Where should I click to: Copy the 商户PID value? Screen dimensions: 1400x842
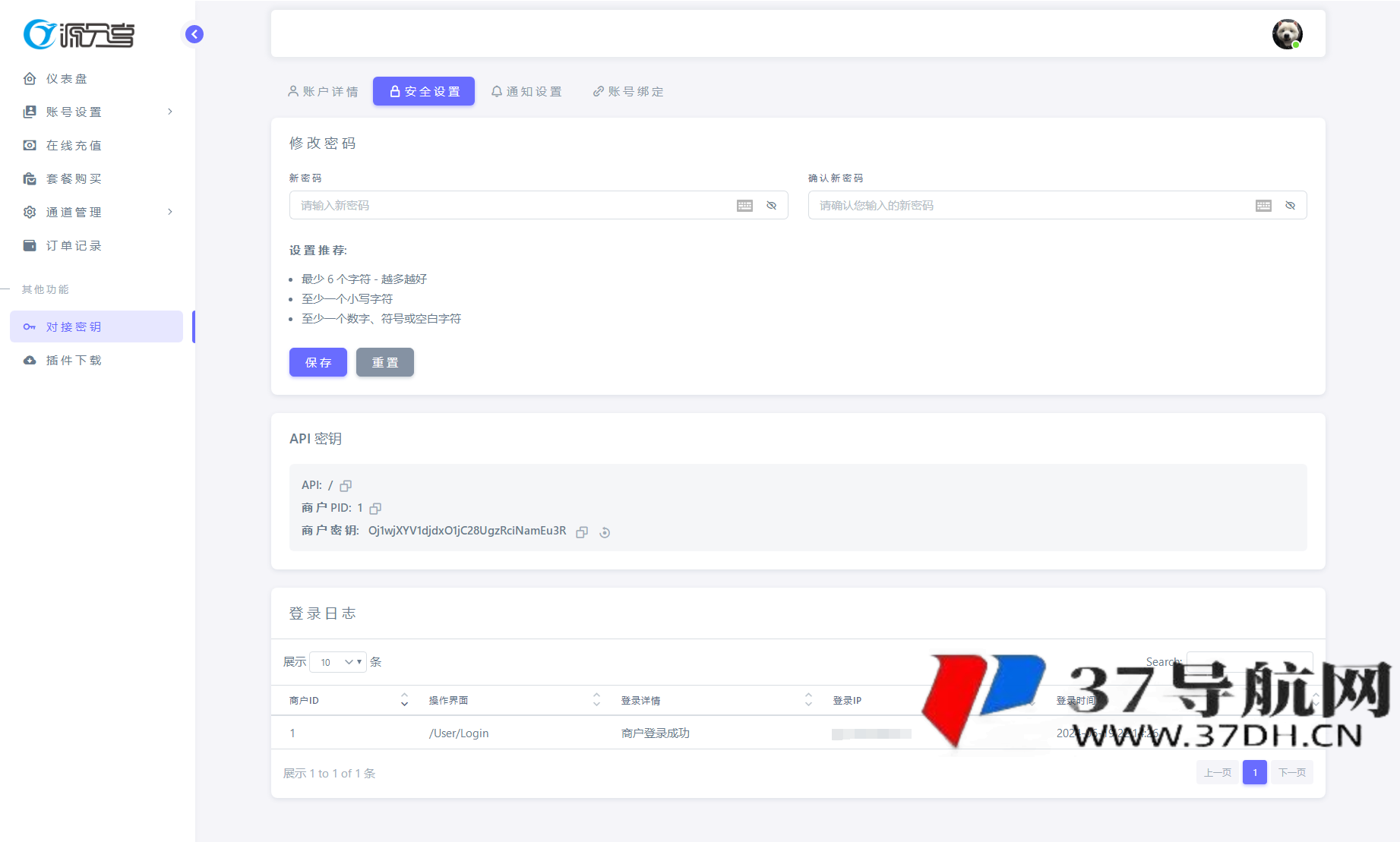coord(374,508)
